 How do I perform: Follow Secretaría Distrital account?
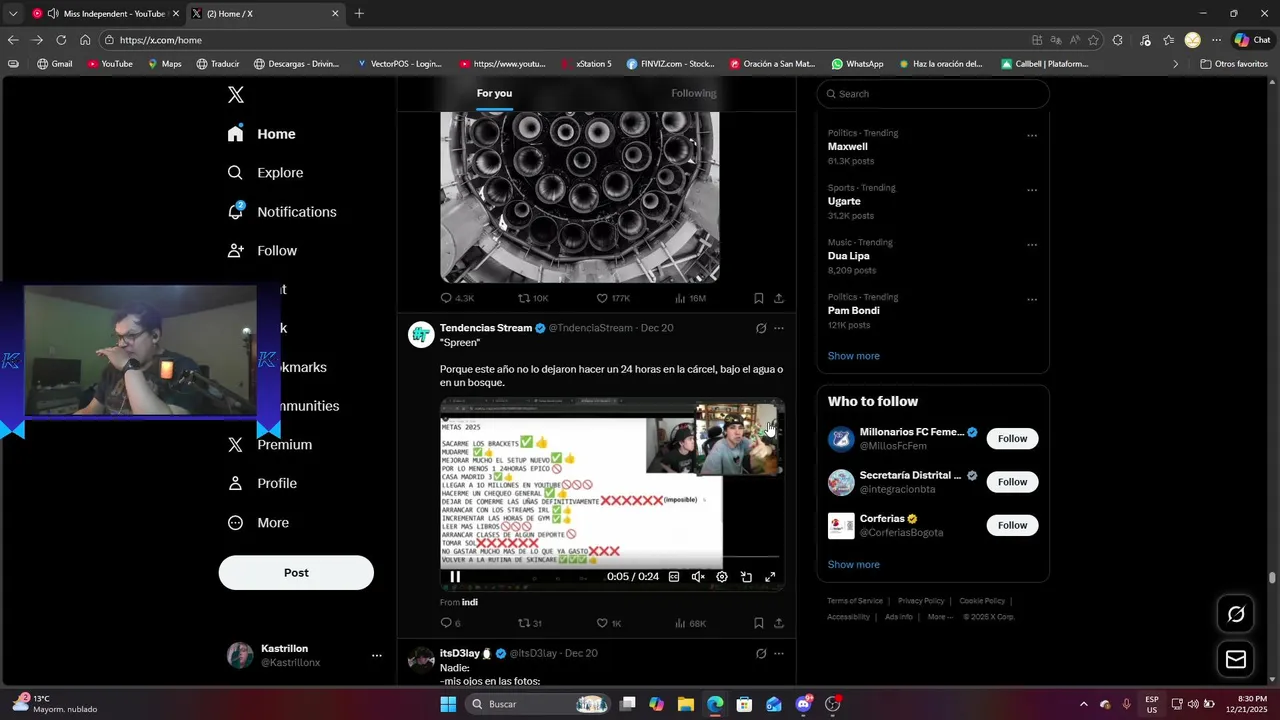[x=1012, y=482]
